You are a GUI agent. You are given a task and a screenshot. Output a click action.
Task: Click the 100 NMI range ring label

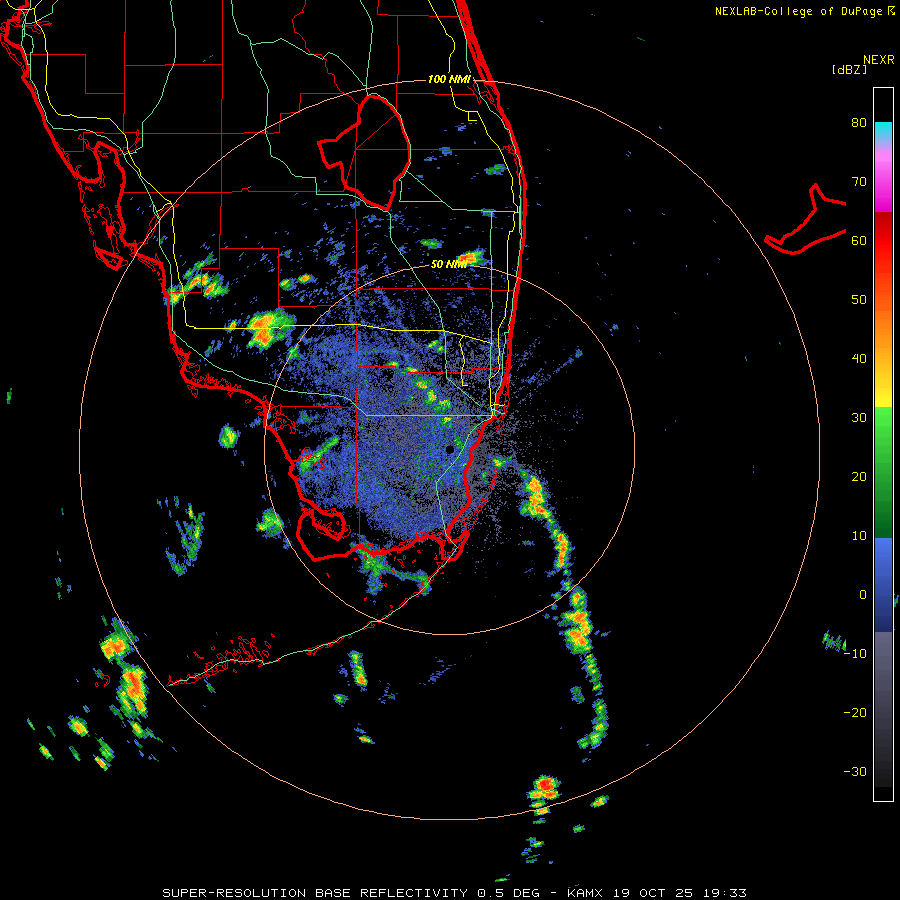click(449, 79)
